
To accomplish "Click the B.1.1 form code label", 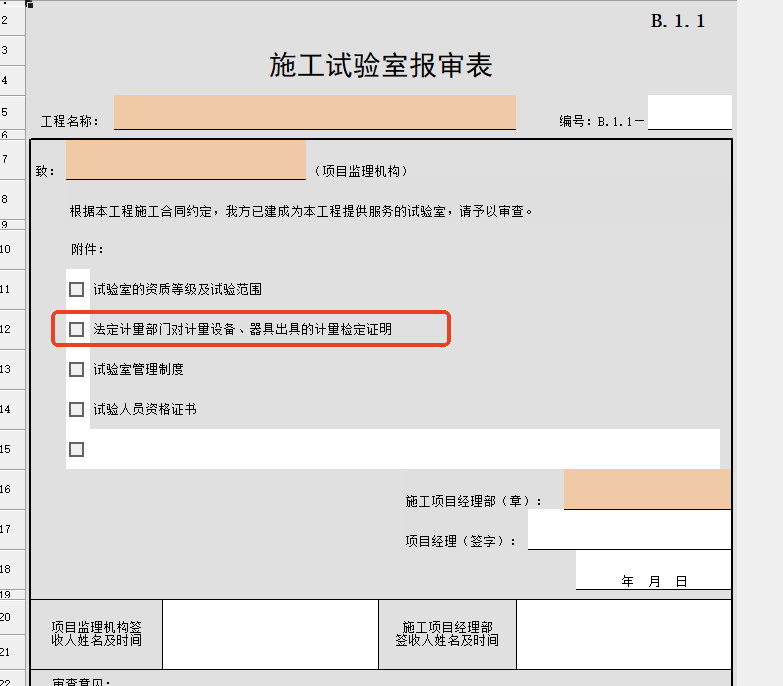I will coord(678,21).
